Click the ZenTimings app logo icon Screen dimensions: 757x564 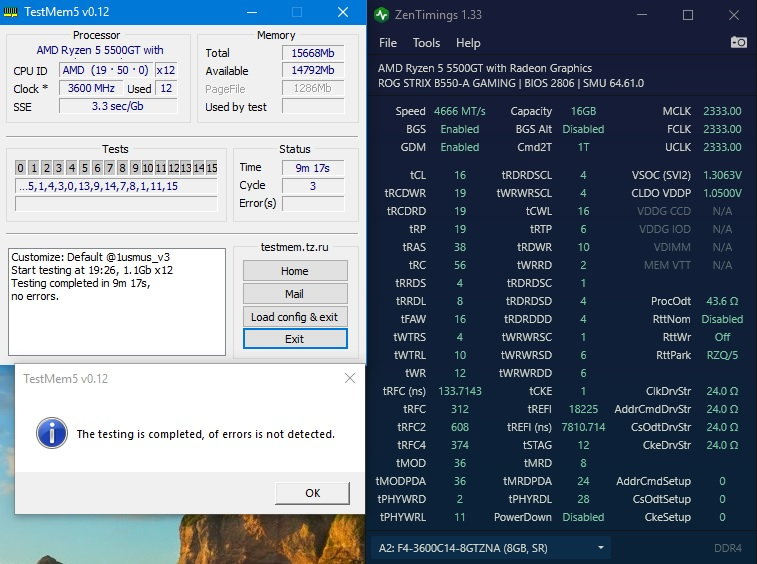[x=381, y=15]
